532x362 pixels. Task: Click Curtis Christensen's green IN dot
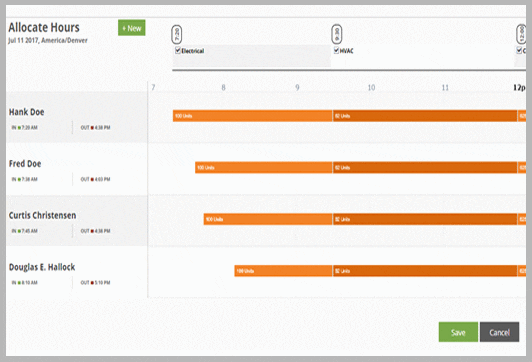coord(19,231)
